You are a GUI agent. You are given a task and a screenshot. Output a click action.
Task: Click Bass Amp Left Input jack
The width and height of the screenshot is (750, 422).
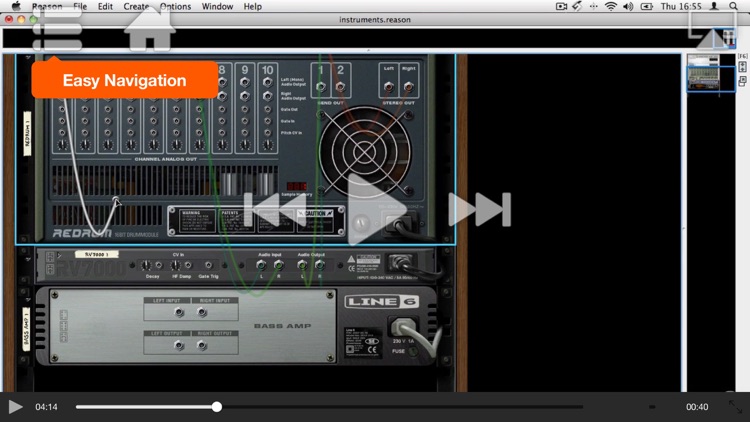coord(179,312)
